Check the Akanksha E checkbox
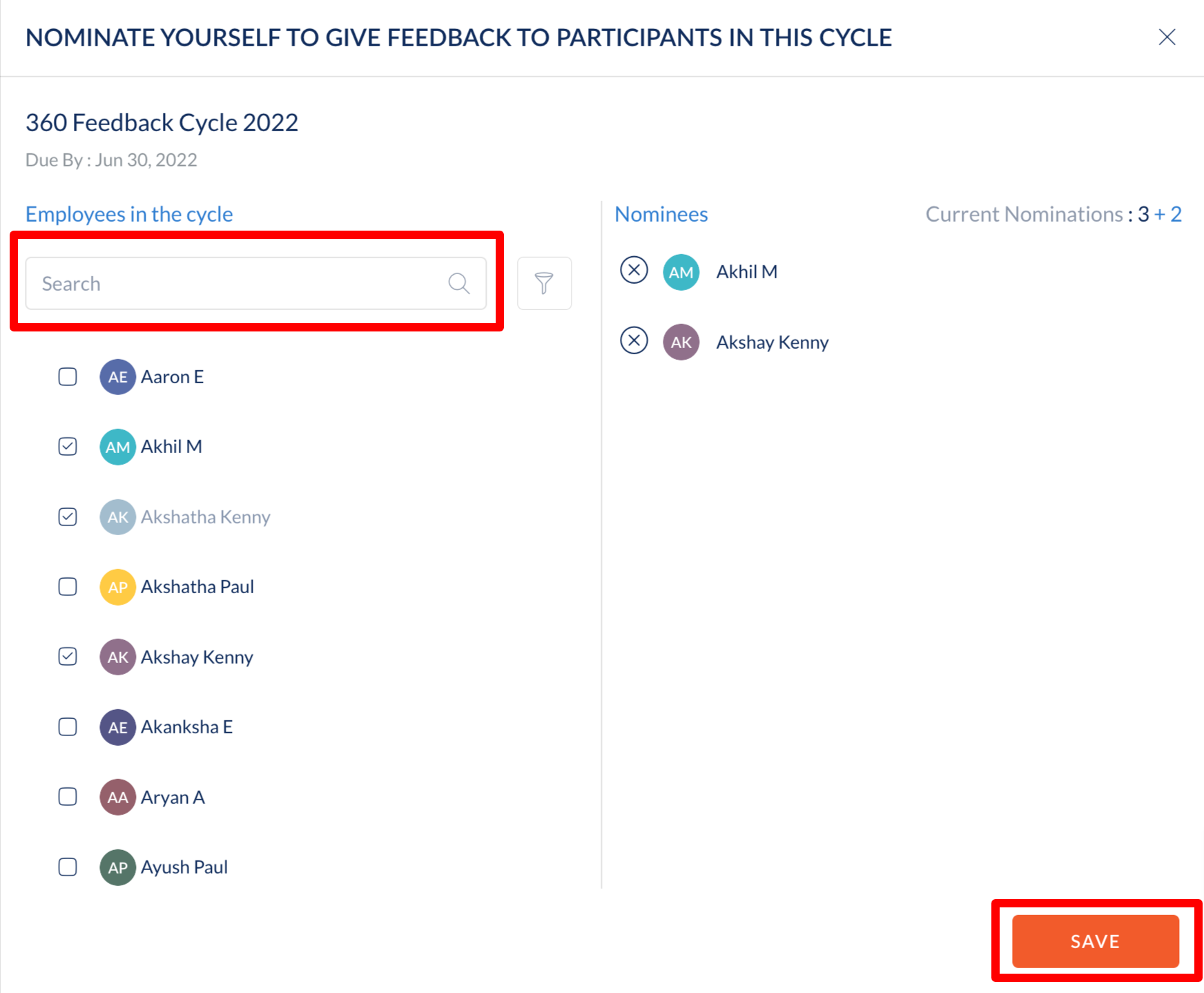Image resolution: width=1204 pixels, height=993 pixels. [68, 727]
